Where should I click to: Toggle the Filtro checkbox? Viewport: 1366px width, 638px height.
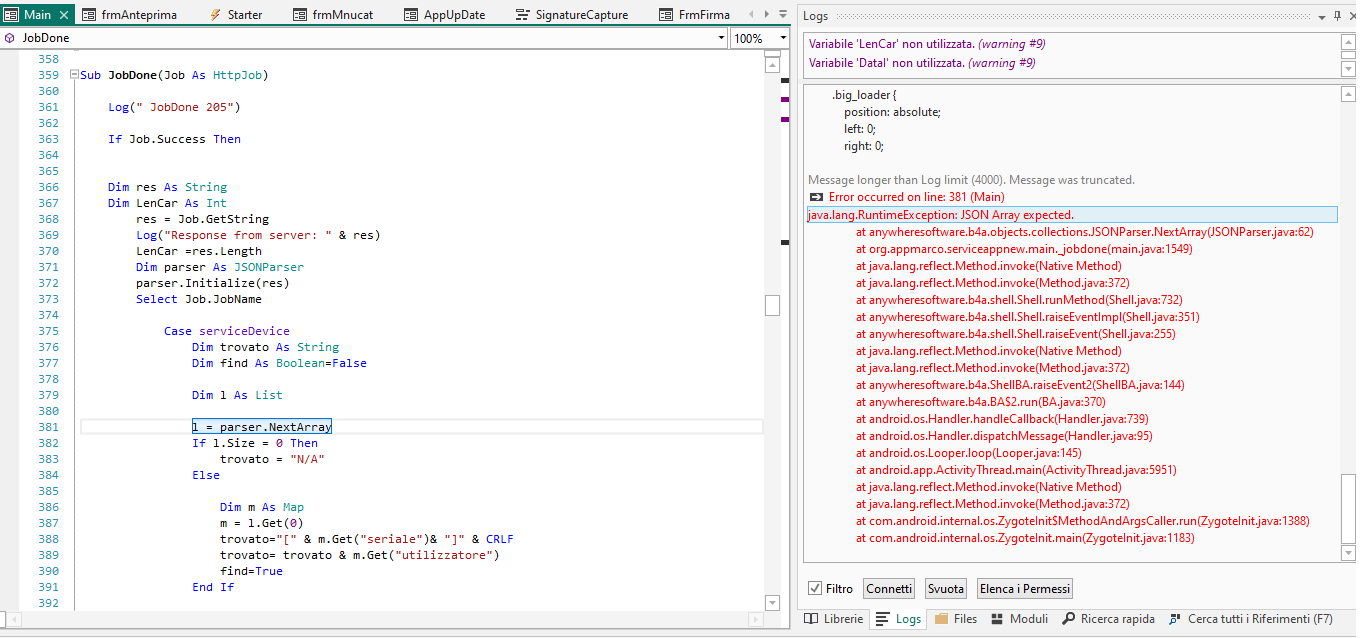pos(816,589)
